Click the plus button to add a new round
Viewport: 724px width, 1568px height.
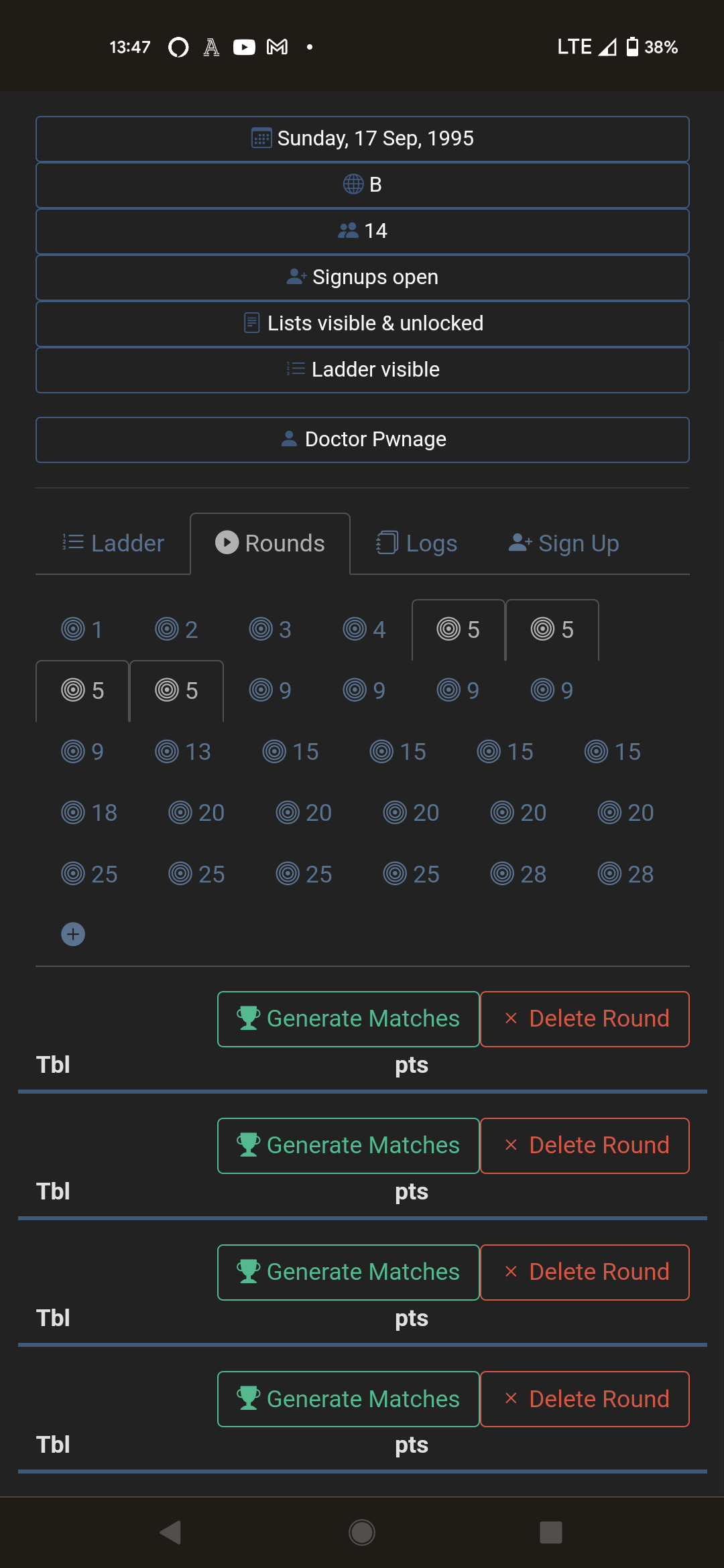[x=72, y=933]
